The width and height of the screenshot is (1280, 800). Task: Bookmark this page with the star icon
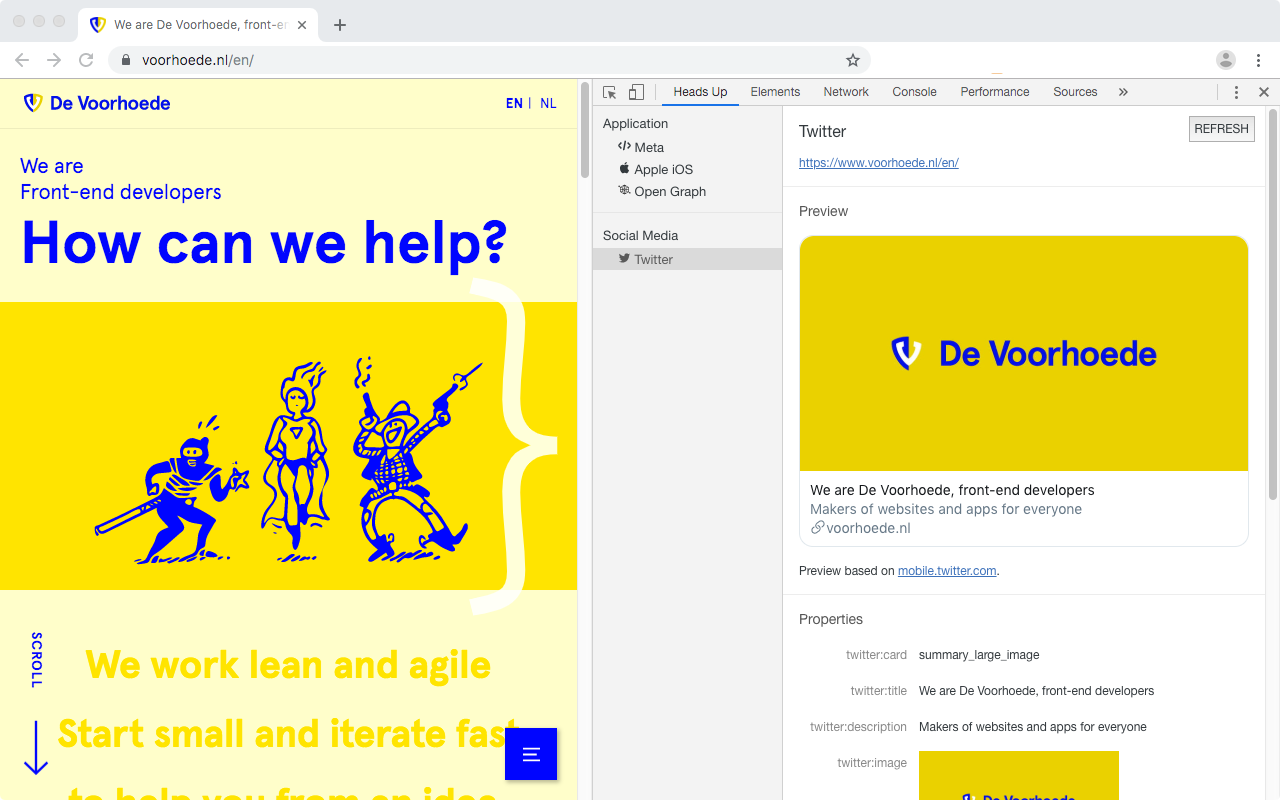[853, 60]
